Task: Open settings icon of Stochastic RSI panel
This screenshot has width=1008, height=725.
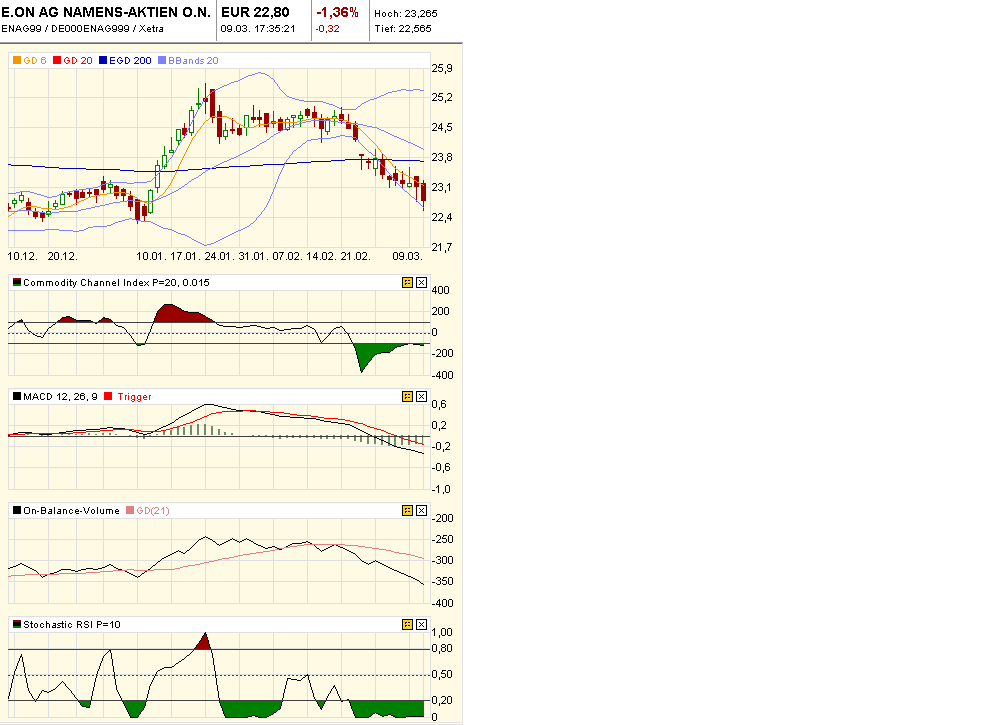Action: (x=407, y=624)
